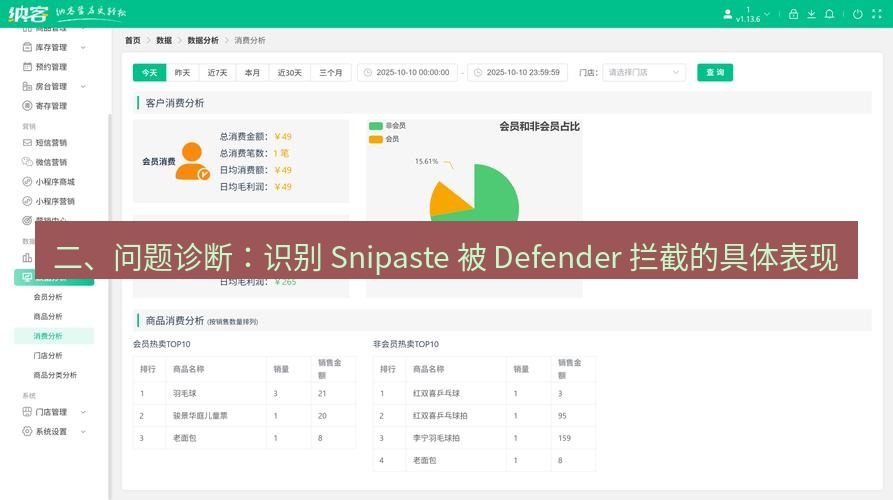
Task: Open 商品分析 in sidebar
Action: 48,316
